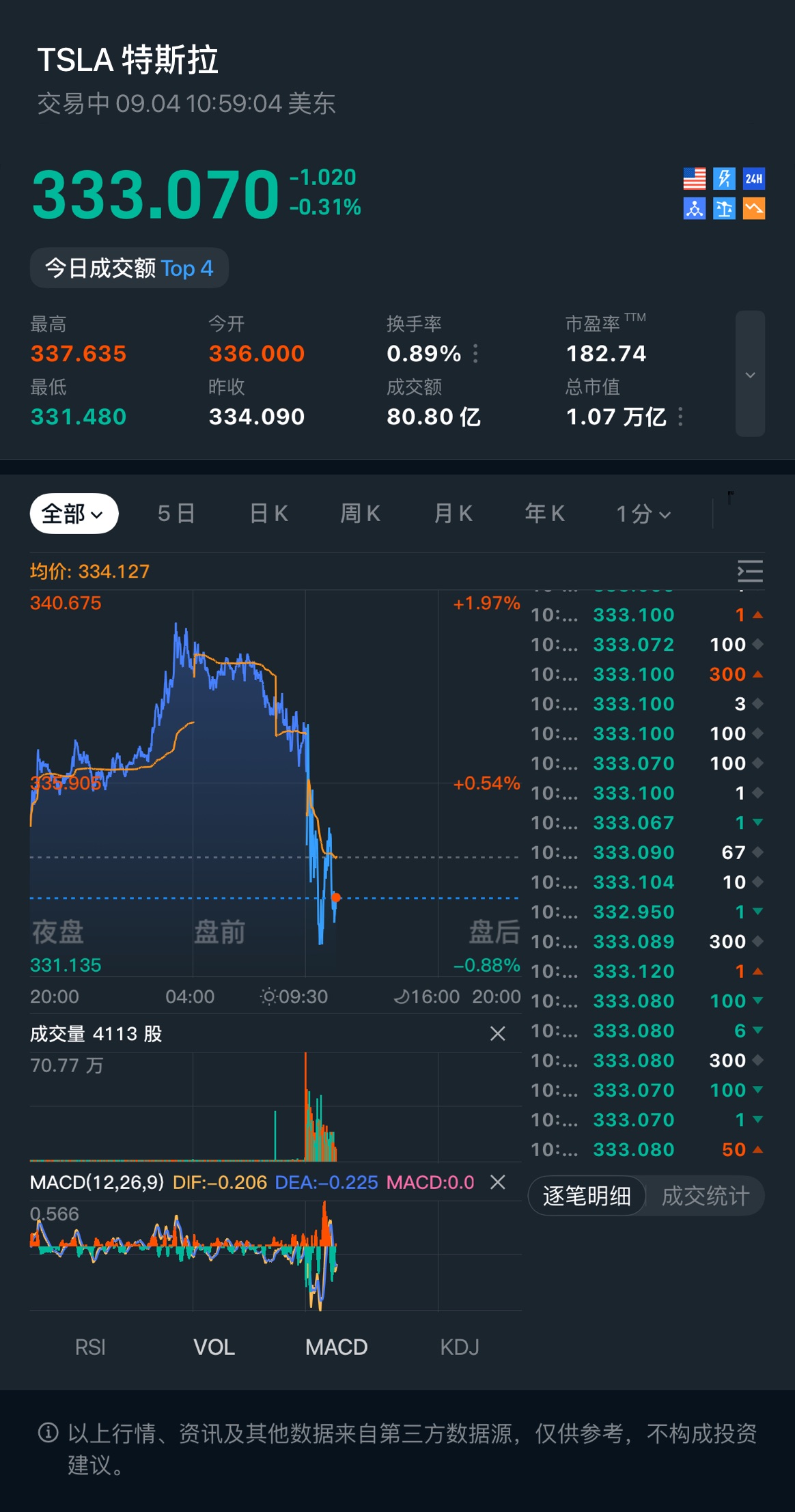
Task: Tap the current price 333.070
Action: (156, 195)
